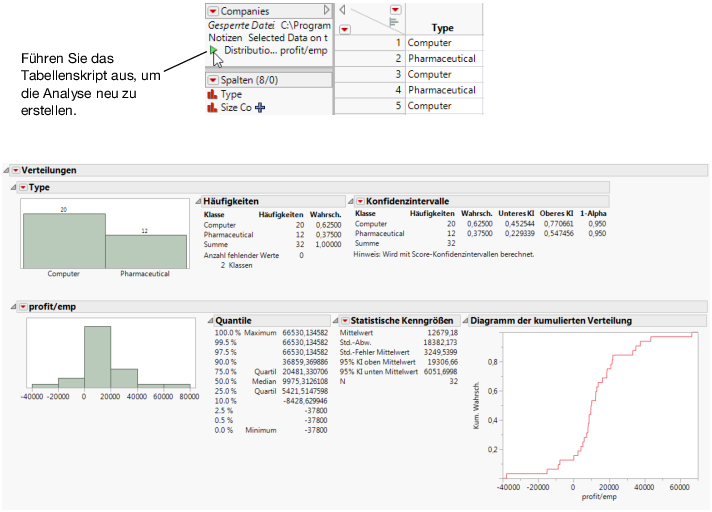Viewport: 712px width, 512px height.
Task: Open the Spalten panel red triangle menu
Action: [213, 80]
